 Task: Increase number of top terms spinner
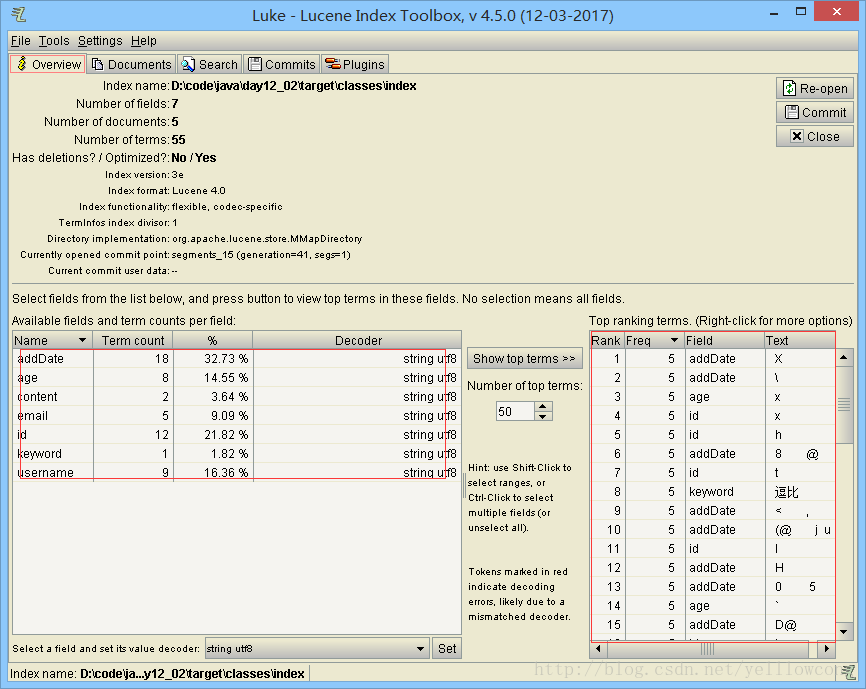(543, 406)
